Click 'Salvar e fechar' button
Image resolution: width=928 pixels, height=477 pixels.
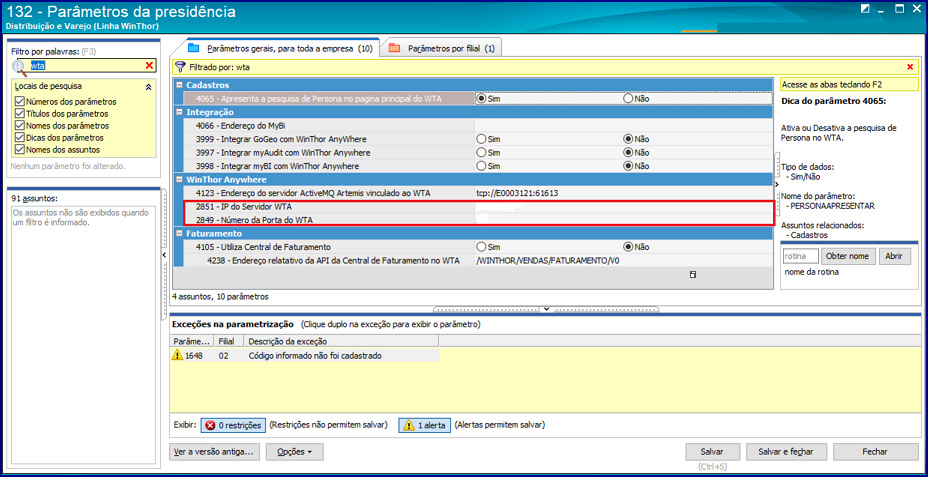pyautogui.click(x=785, y=452)
